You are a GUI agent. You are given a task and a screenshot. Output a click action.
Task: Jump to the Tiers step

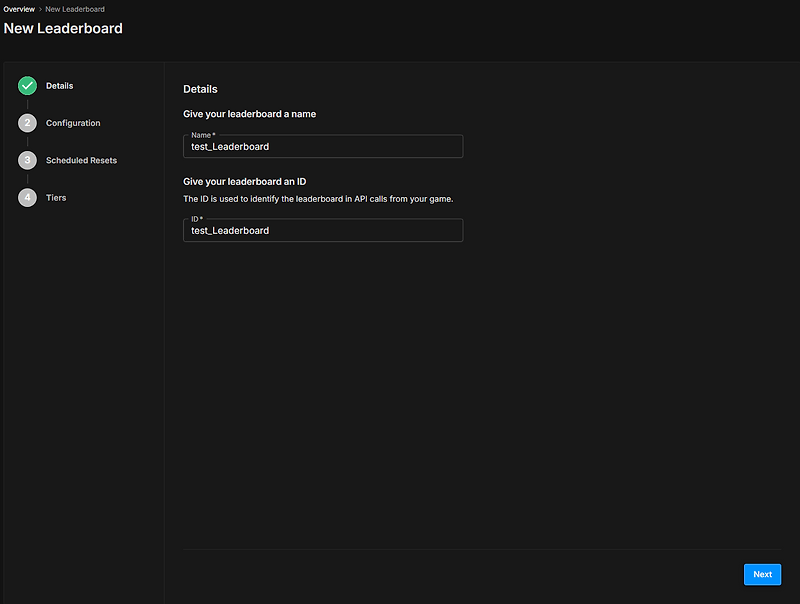56,198
